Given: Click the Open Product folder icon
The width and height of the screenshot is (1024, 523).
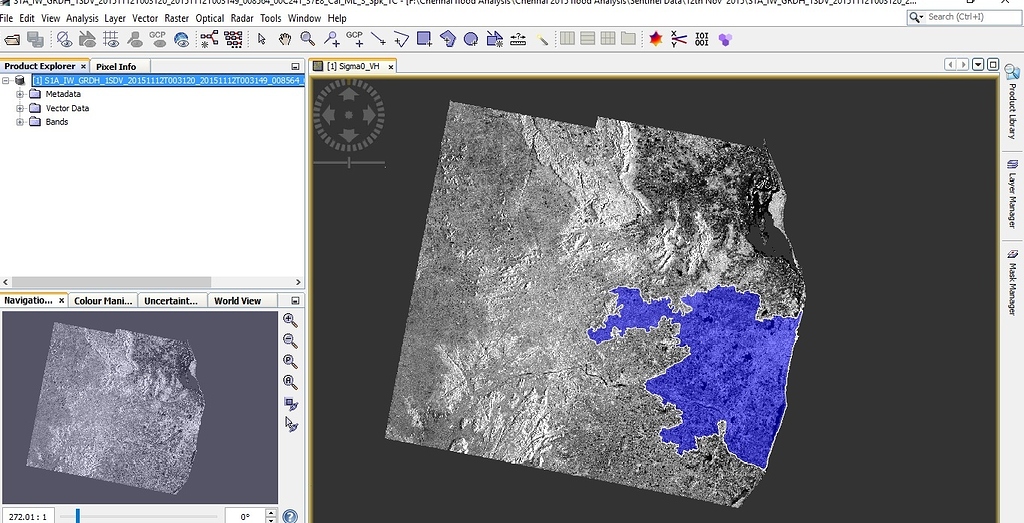Looking at the screenshot, I should click(x=12, y=39).
